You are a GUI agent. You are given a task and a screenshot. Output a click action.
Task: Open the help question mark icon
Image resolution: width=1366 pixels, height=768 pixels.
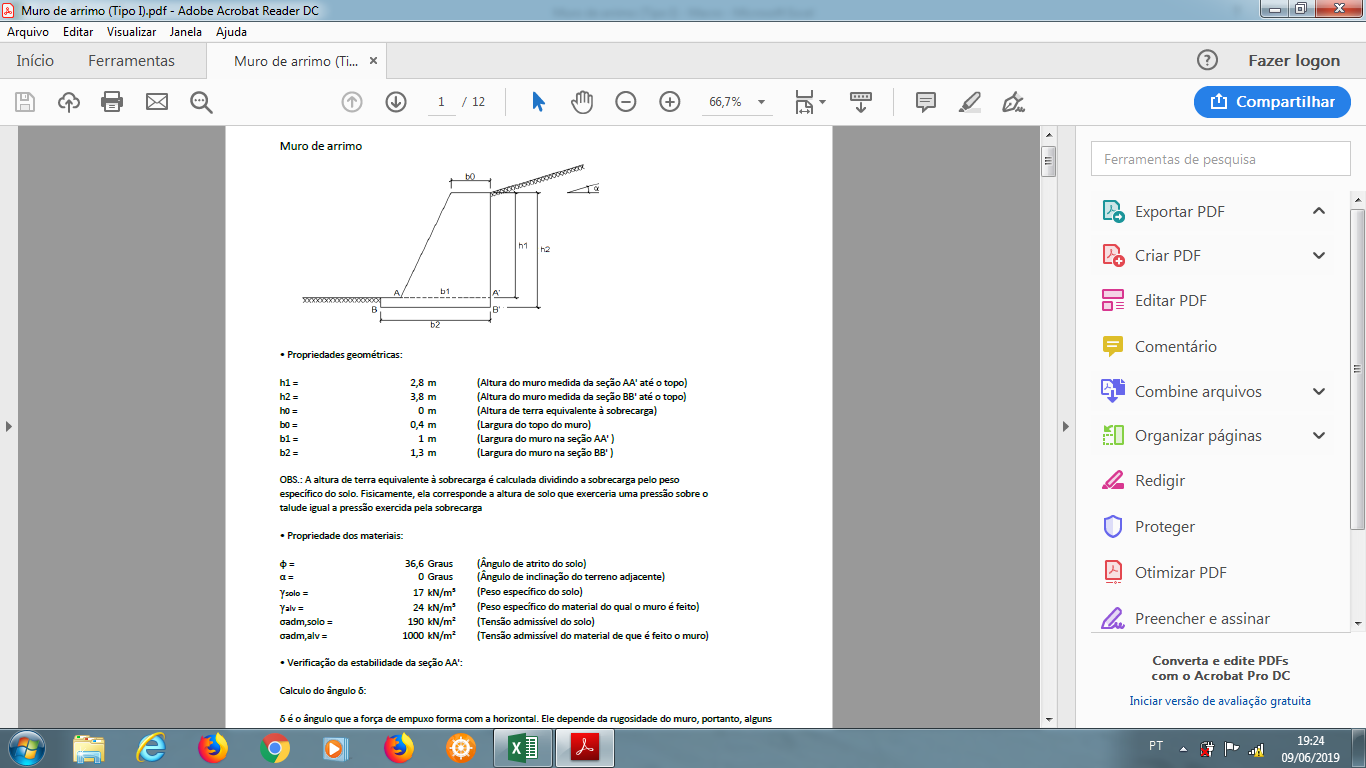(1208, 60)
